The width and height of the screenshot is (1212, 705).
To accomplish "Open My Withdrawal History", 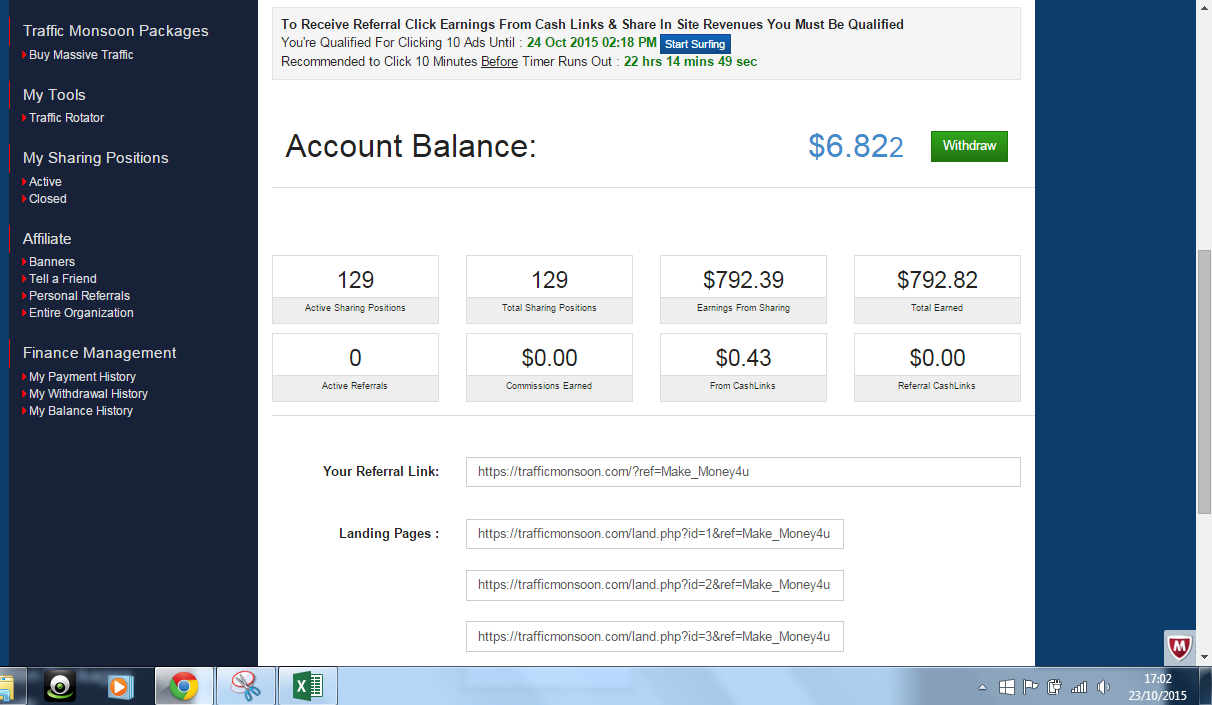I will [88, 394].
